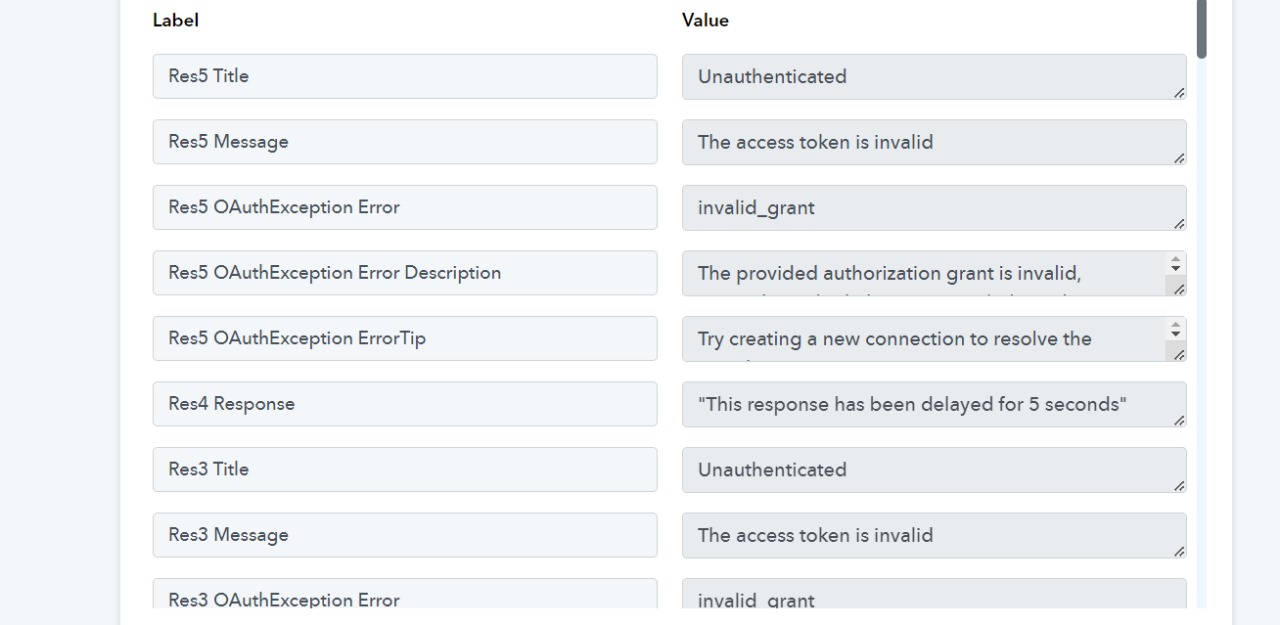Select the Res4 Response label field

point(405,404)
